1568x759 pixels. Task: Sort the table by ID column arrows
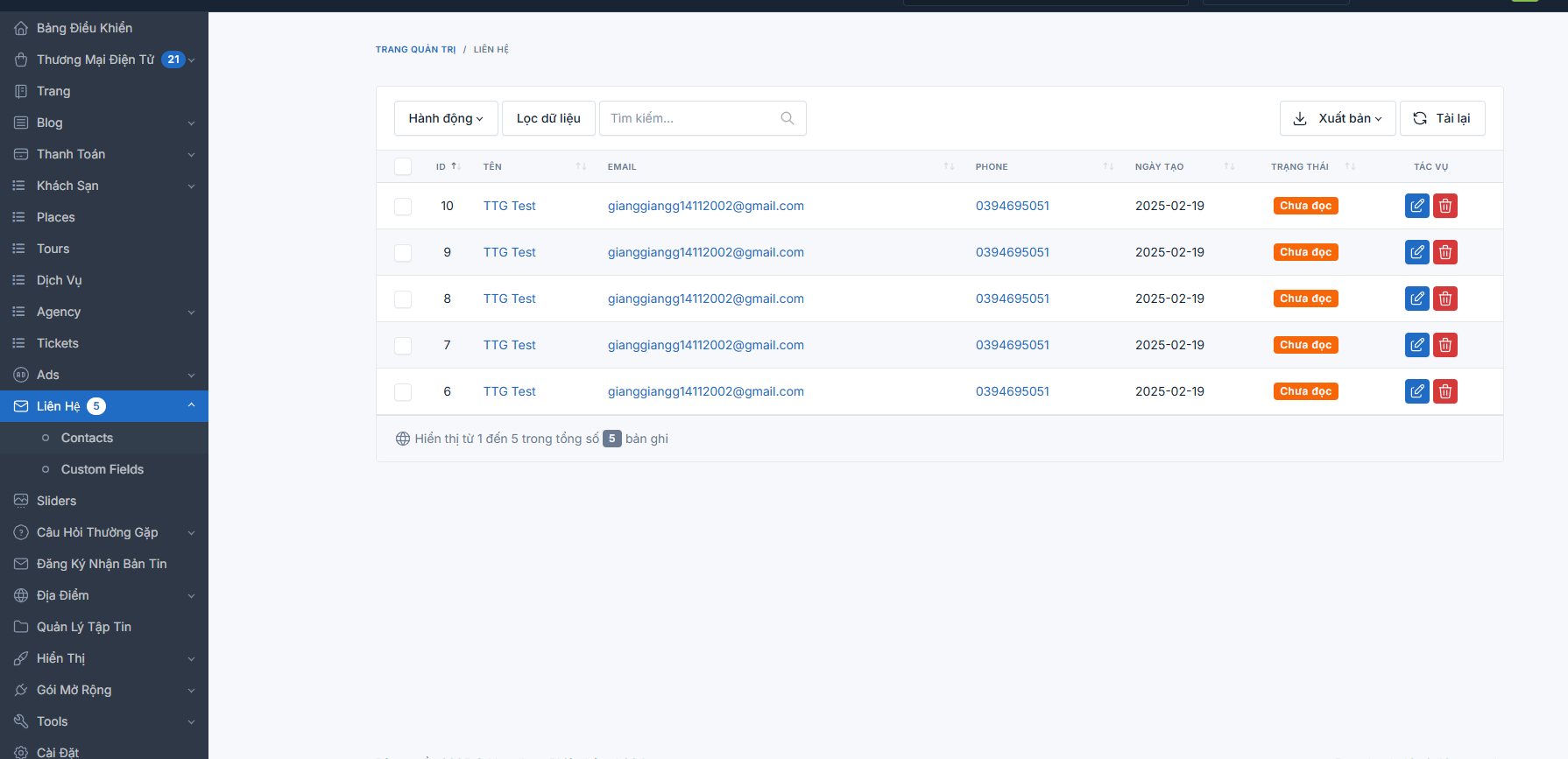[456, 166]
